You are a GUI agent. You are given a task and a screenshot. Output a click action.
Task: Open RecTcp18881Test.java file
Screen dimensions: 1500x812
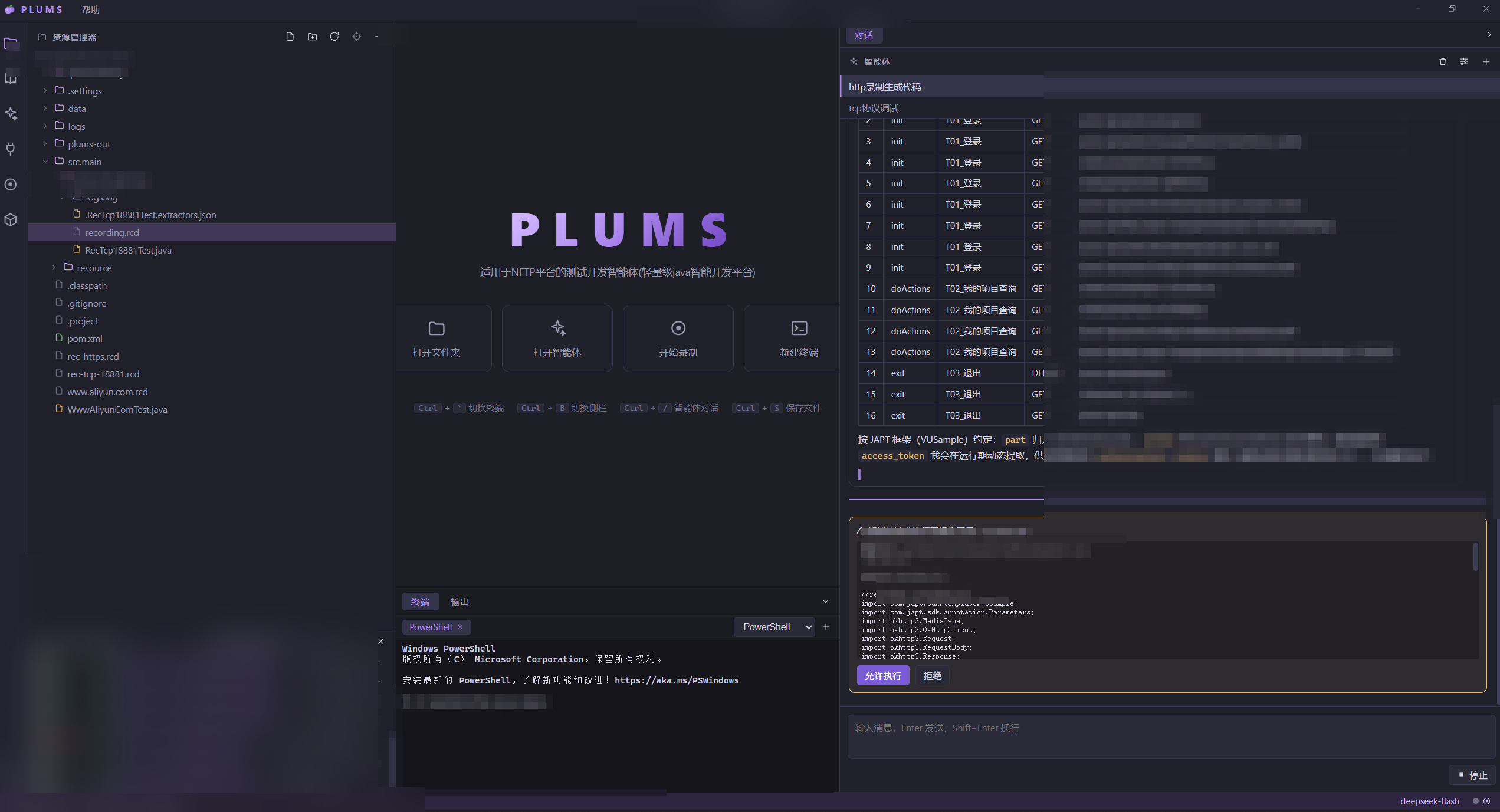[212, 250]
